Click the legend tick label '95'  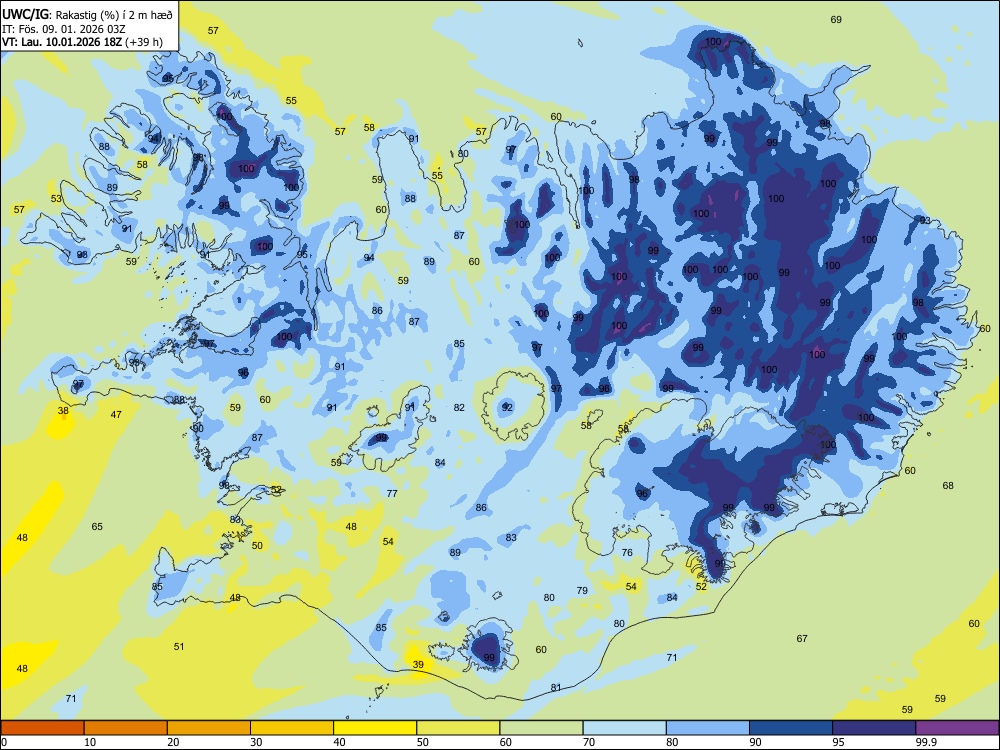pyautogui.click(x=839, y=742)
